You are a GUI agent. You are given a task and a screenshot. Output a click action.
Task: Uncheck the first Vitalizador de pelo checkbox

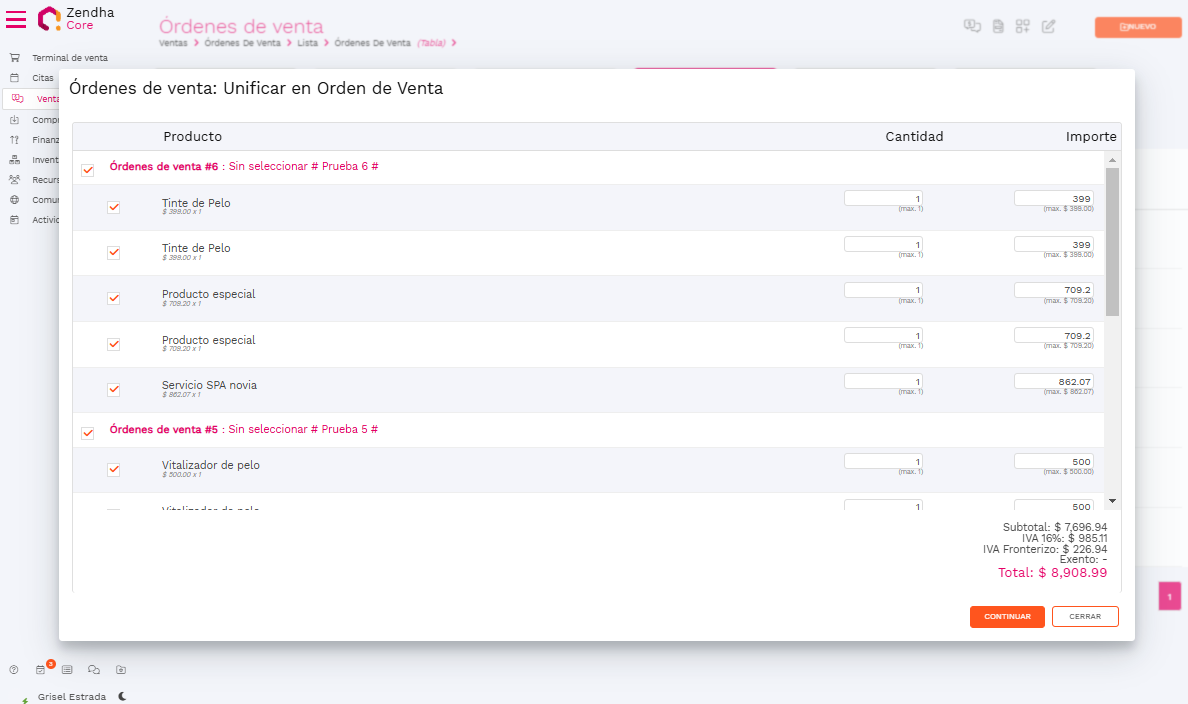point(114,470)
